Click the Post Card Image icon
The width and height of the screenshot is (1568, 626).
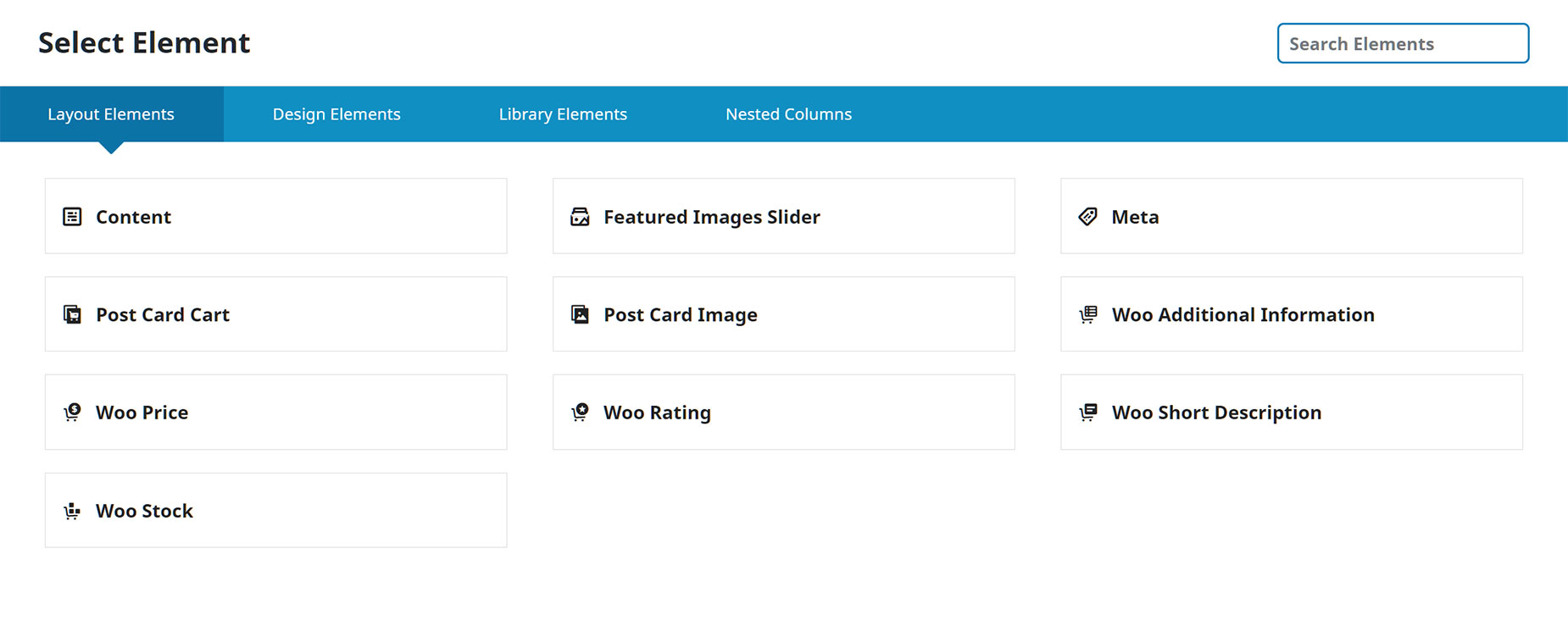tap(580, 314)
